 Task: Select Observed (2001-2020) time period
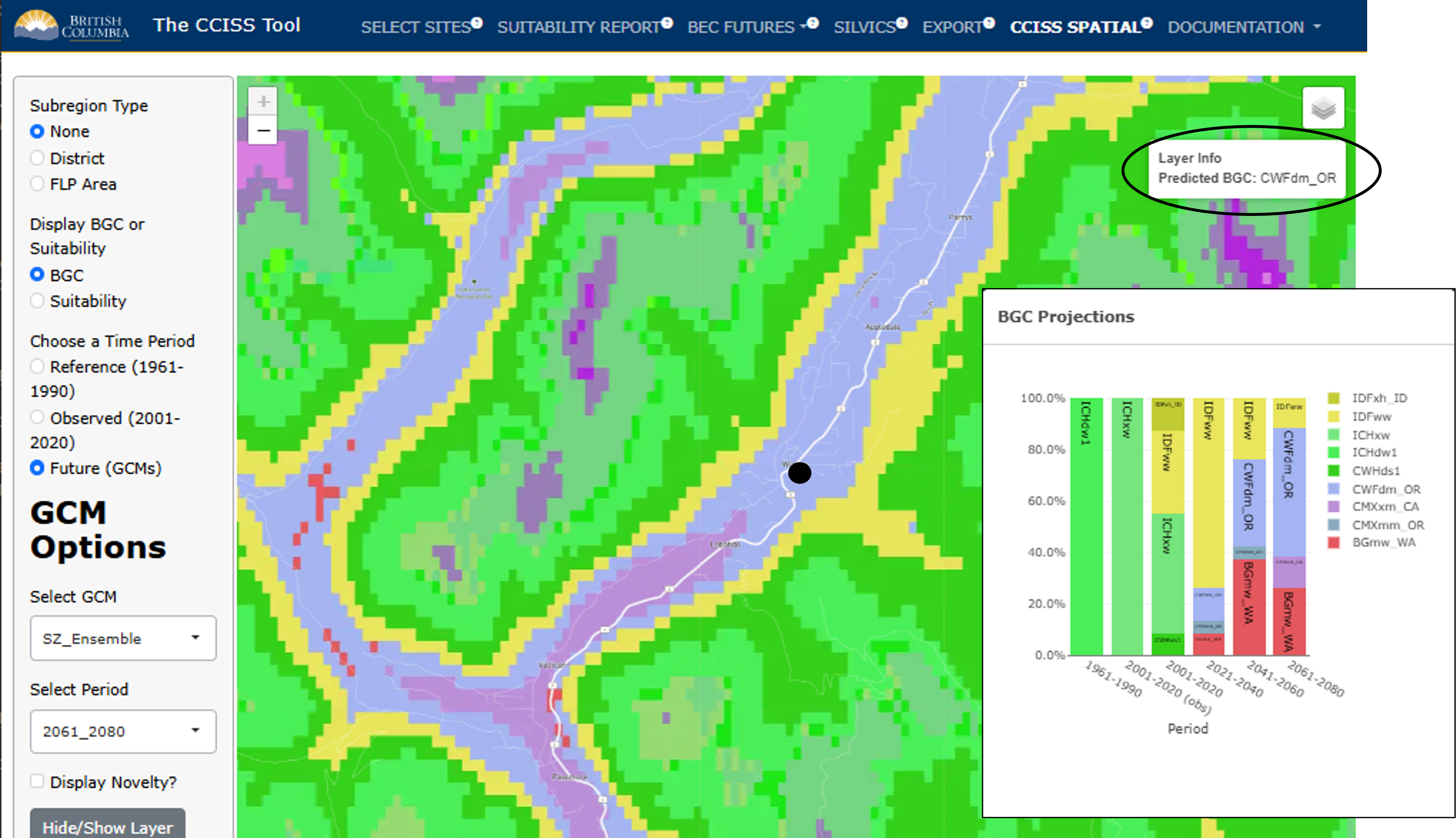[x=37, y=417]
